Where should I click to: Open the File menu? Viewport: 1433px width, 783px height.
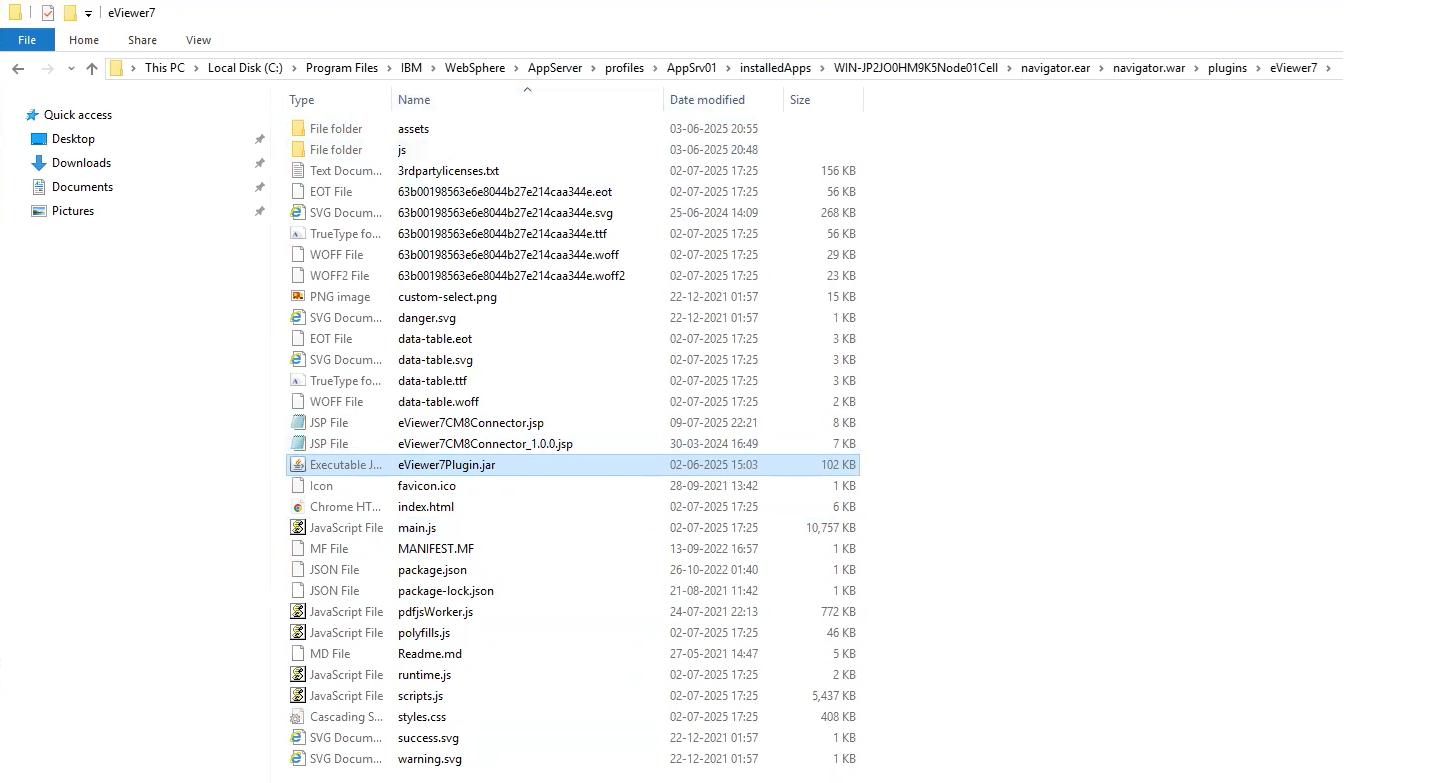(x=27, y=40)
